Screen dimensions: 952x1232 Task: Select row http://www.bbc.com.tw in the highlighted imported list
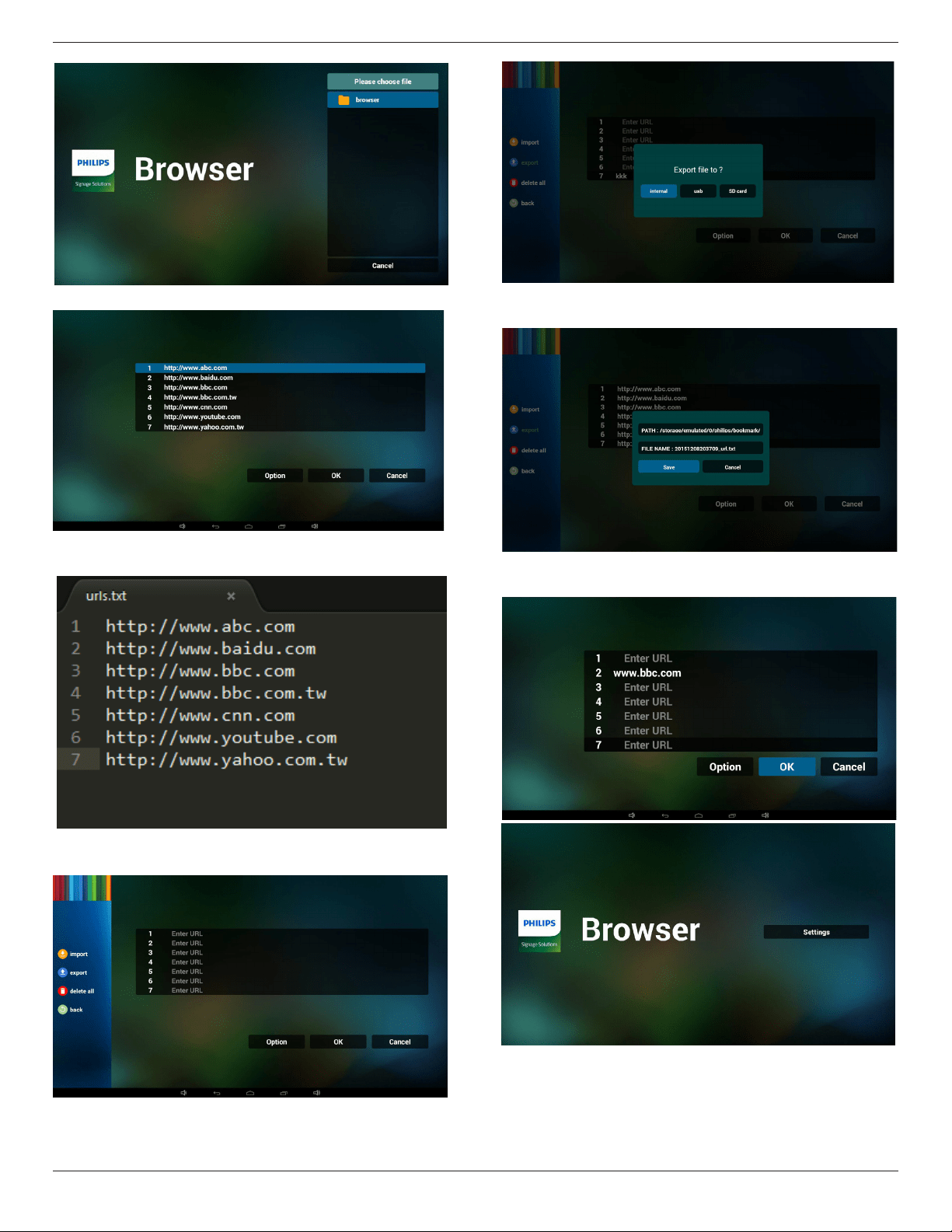point(280,397)
